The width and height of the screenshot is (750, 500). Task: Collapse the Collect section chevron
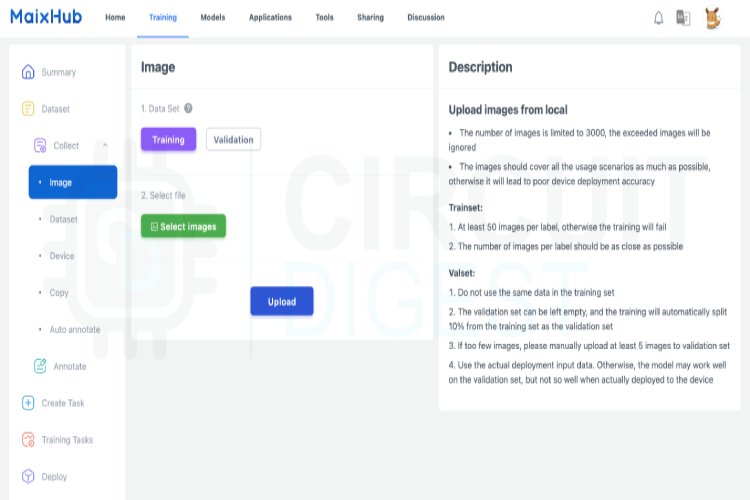click(x=105, y=145)
